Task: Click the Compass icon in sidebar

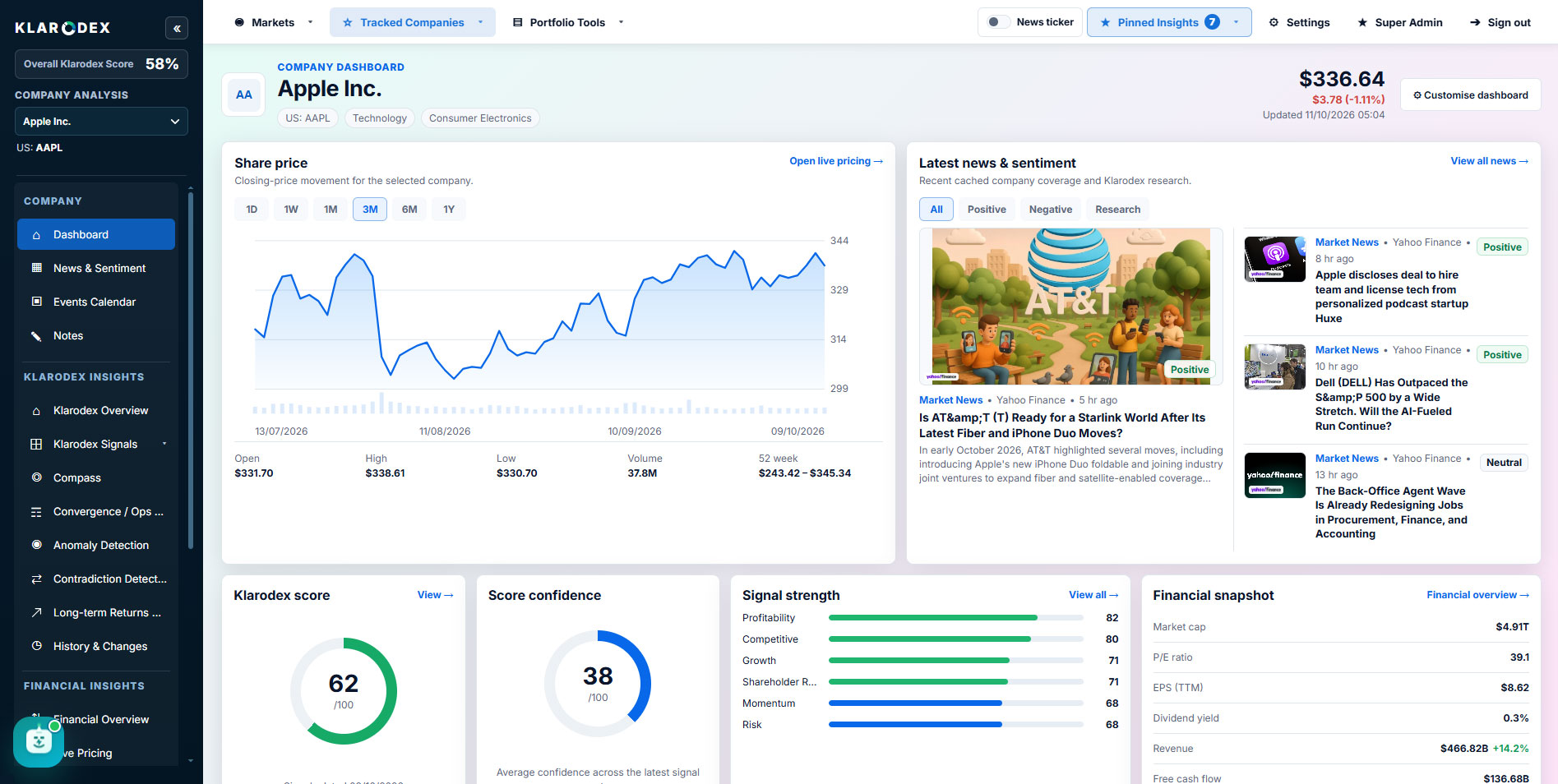Action: pos(36,477)
